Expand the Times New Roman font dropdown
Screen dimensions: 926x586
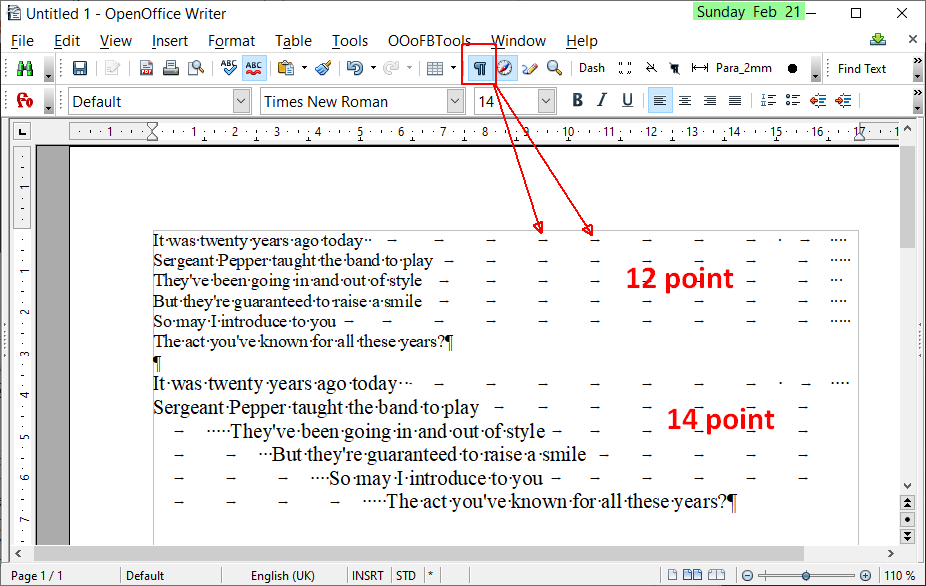pos(455,102)
